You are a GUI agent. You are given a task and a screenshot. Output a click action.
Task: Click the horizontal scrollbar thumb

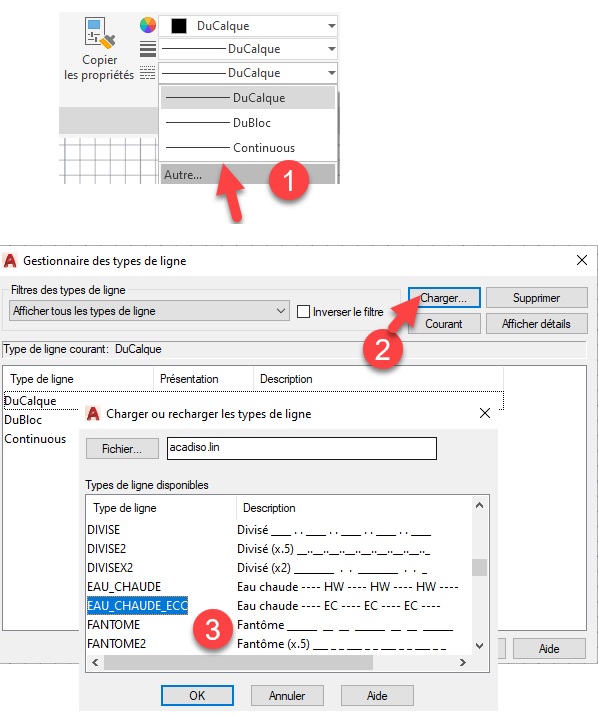coord(238,663)
